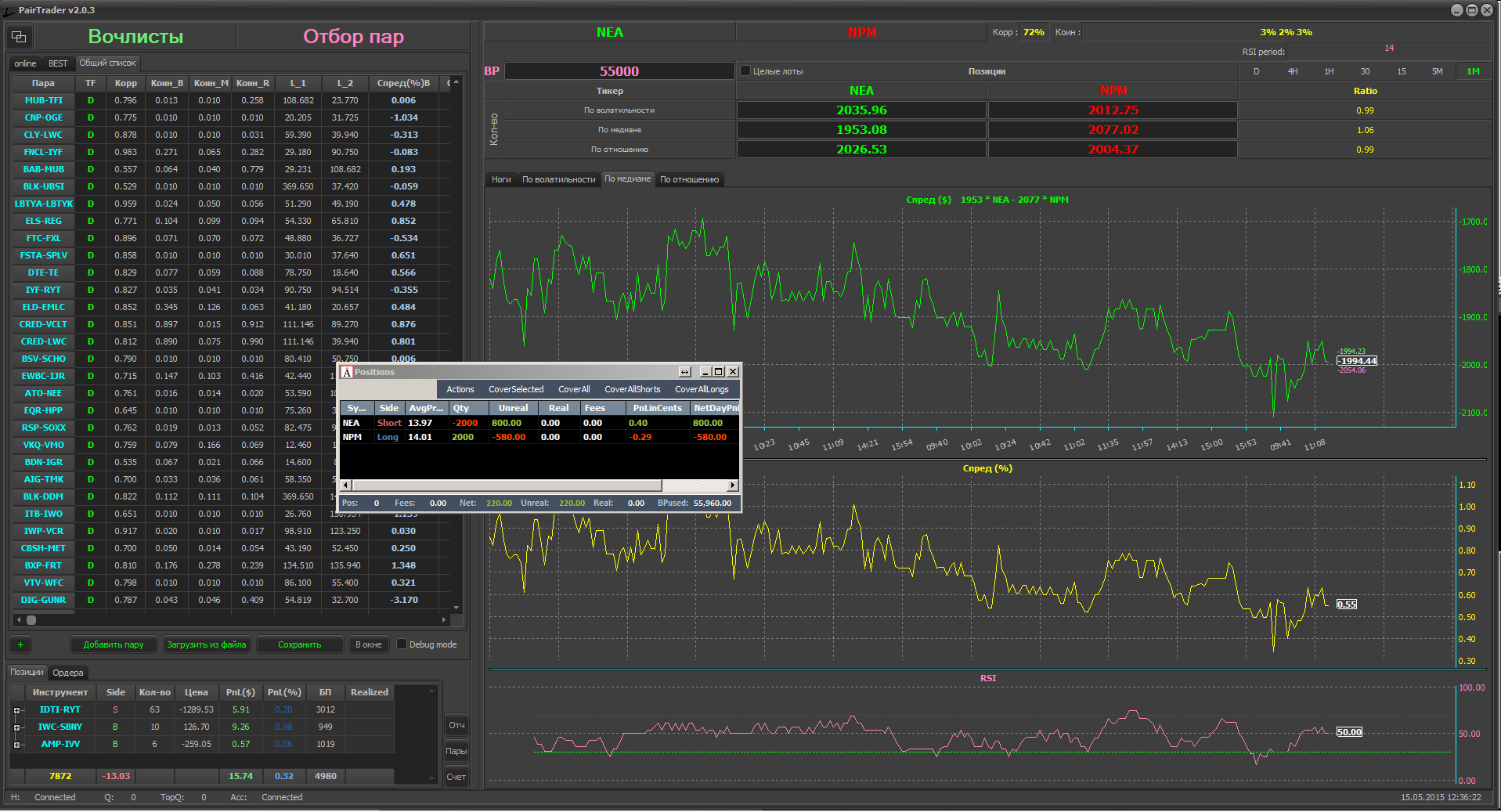Screen dimensions: 1501x812
Task: Enable the Debug mode checkbox
Action: pyautogui.click(x=402, y=644)
